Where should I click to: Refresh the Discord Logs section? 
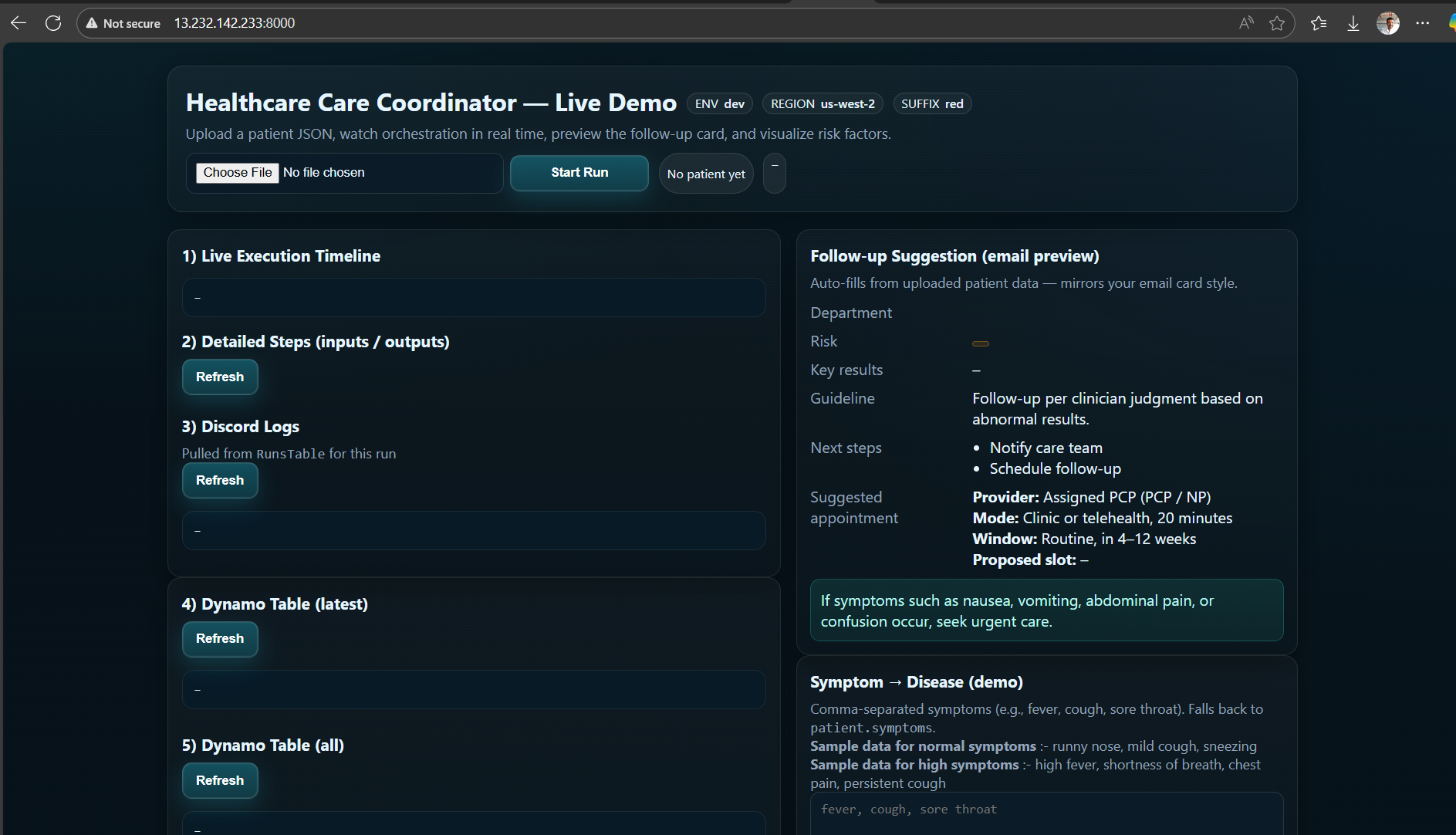[x=220, y=480]
